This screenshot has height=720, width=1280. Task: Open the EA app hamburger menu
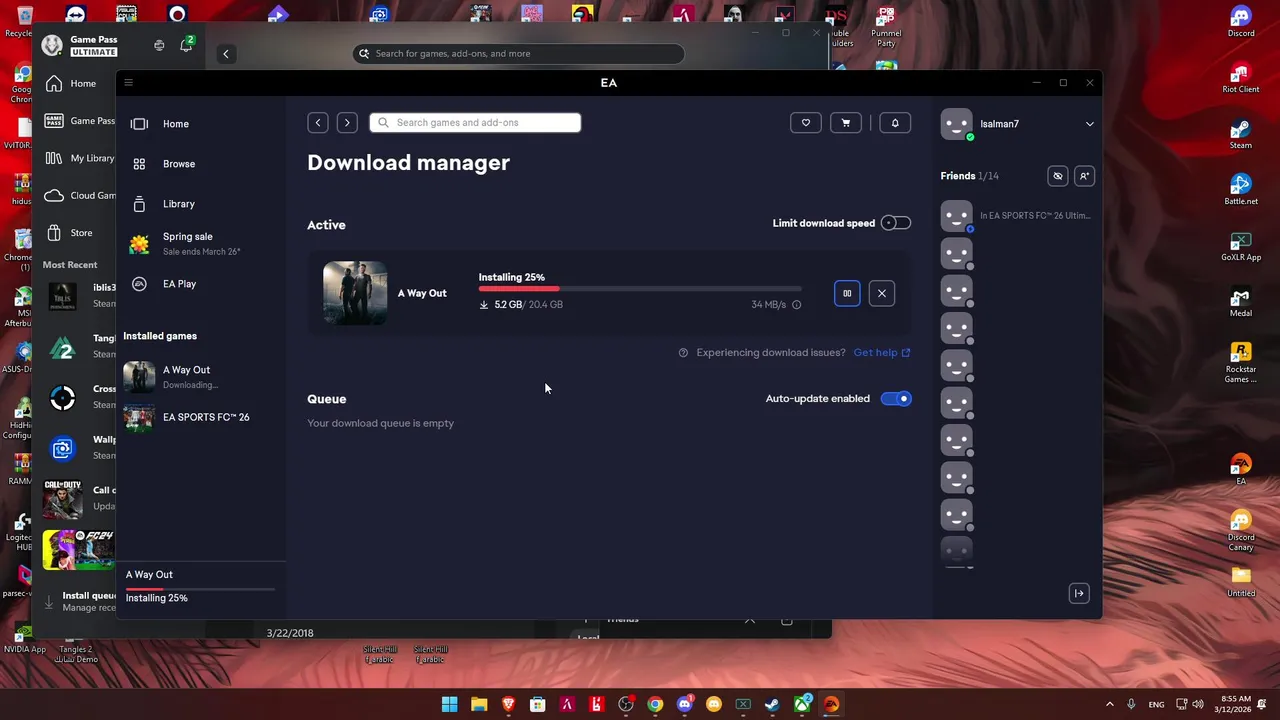128,83
